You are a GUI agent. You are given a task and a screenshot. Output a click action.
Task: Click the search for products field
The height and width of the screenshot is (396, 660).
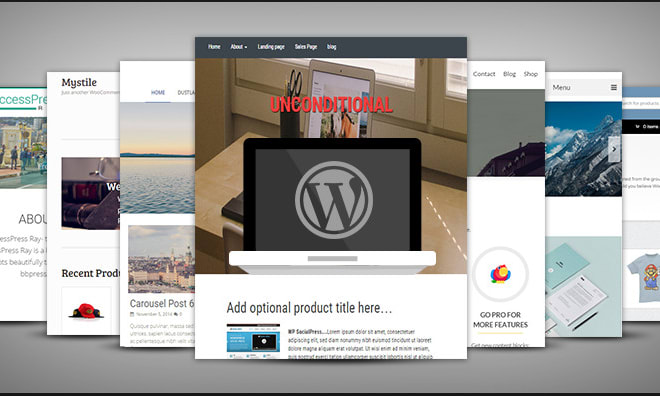click(641, 103)
